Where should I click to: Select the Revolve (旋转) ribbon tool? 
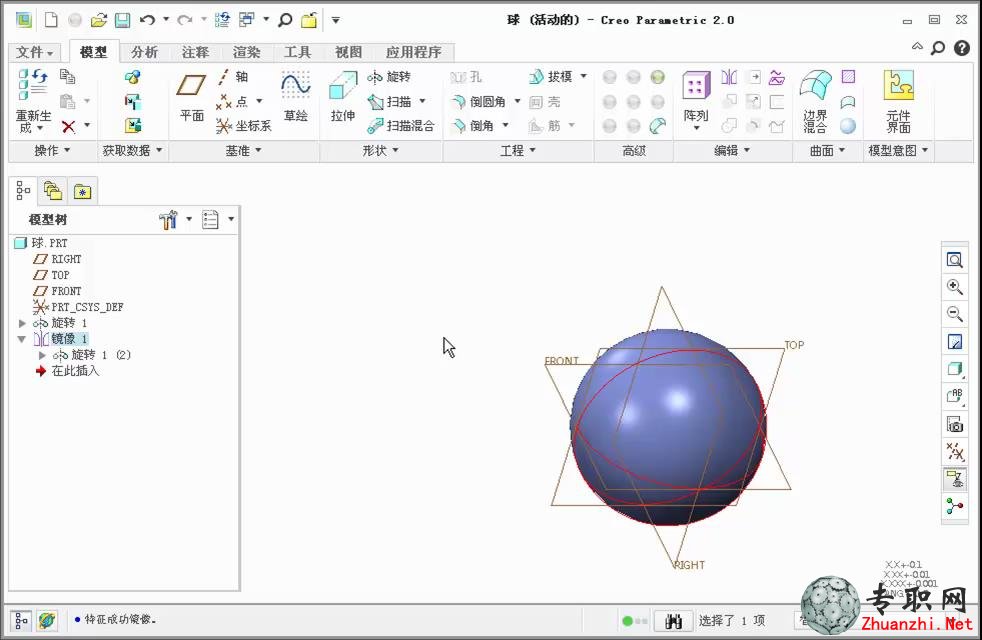389,77
